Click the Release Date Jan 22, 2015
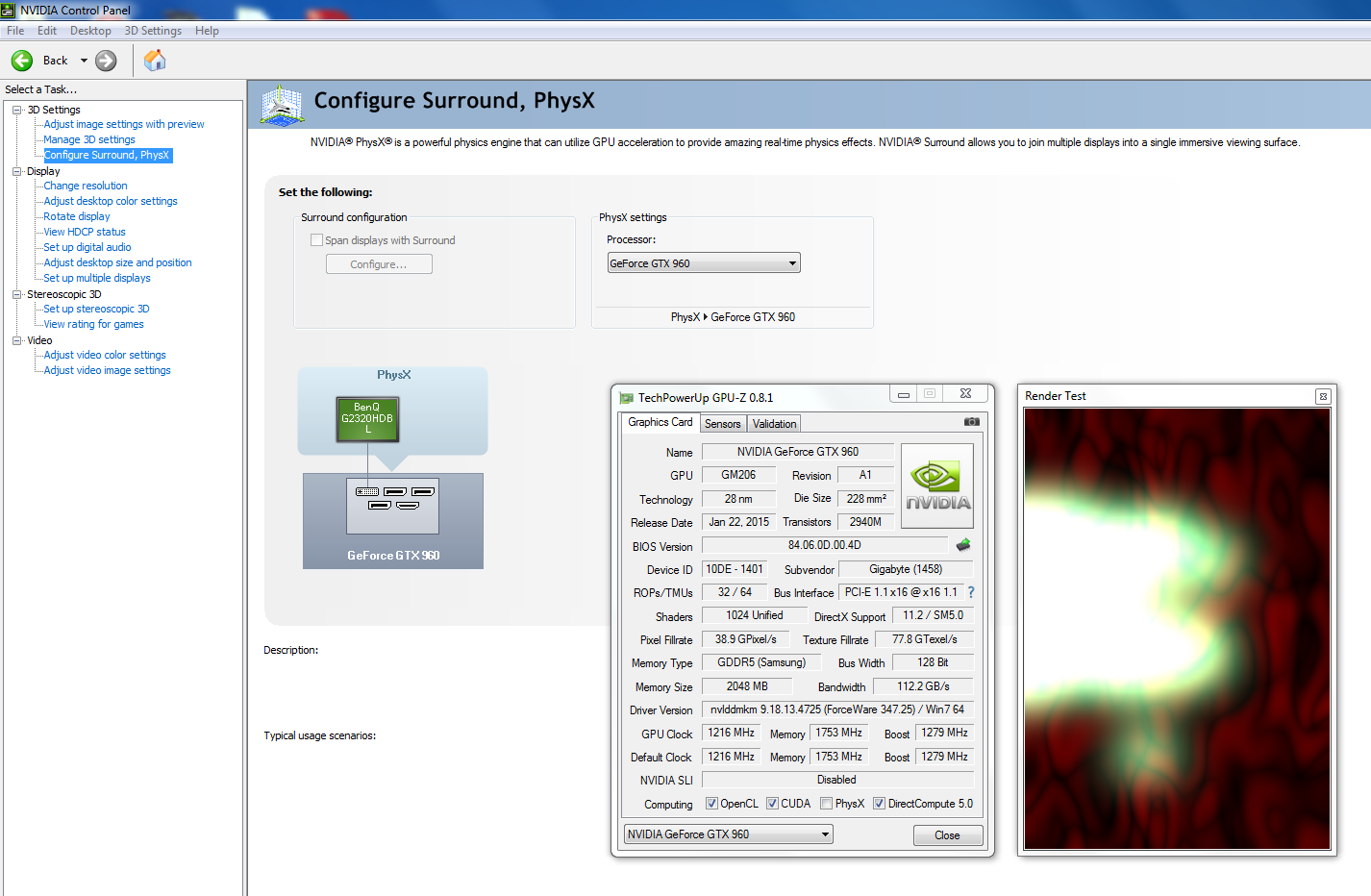1371x896 pixels. [738, 522]
